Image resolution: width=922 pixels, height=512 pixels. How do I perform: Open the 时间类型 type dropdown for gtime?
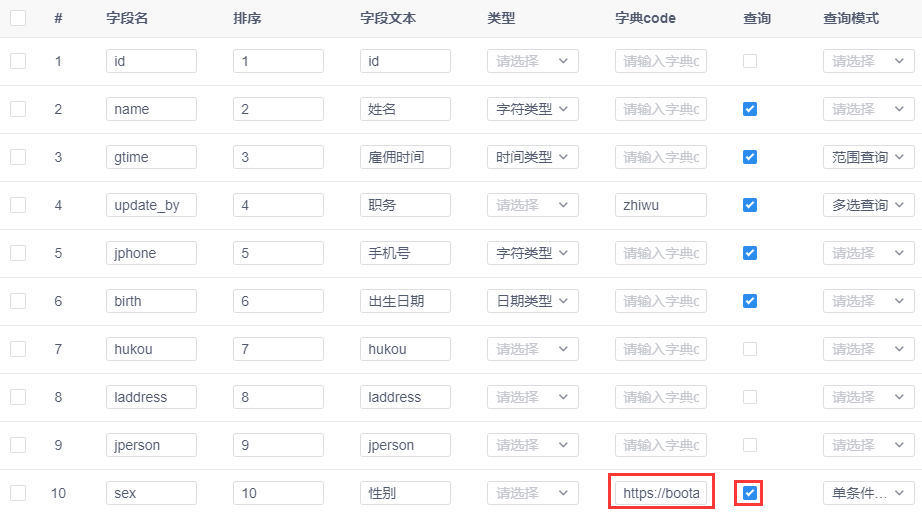(533, 157)
